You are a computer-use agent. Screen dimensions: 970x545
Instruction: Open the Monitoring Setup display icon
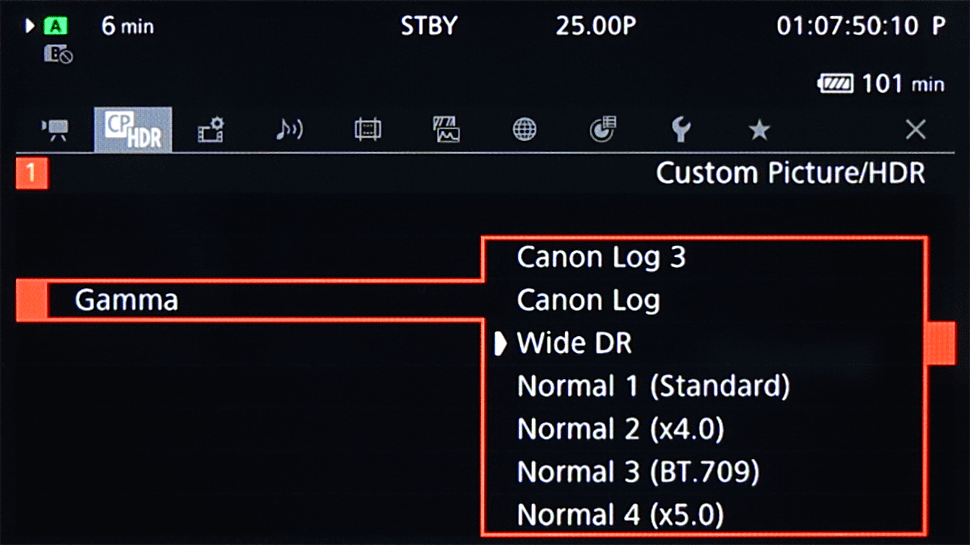pyautogui.click(x=367, y=130)
